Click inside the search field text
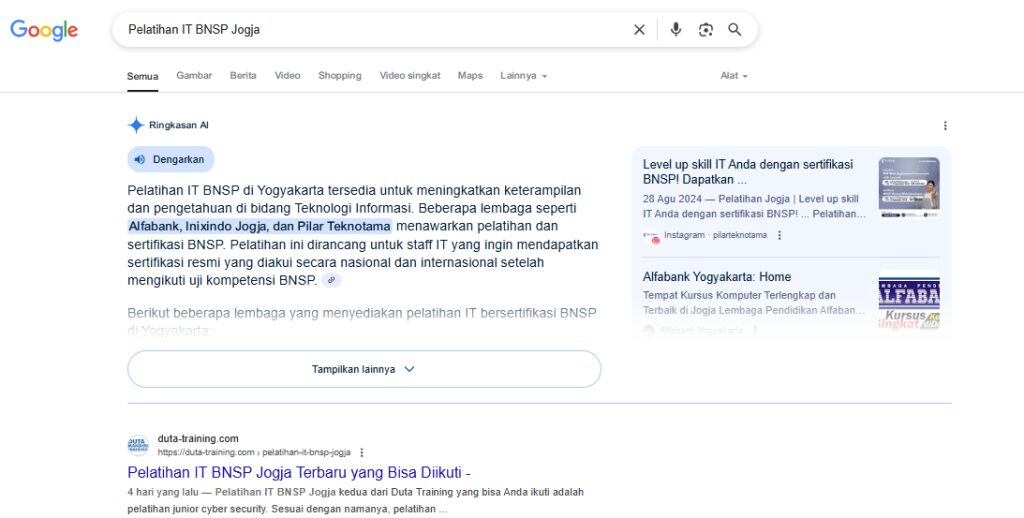Viewport: 1024px width, 518px height. [x=194, y=29]
